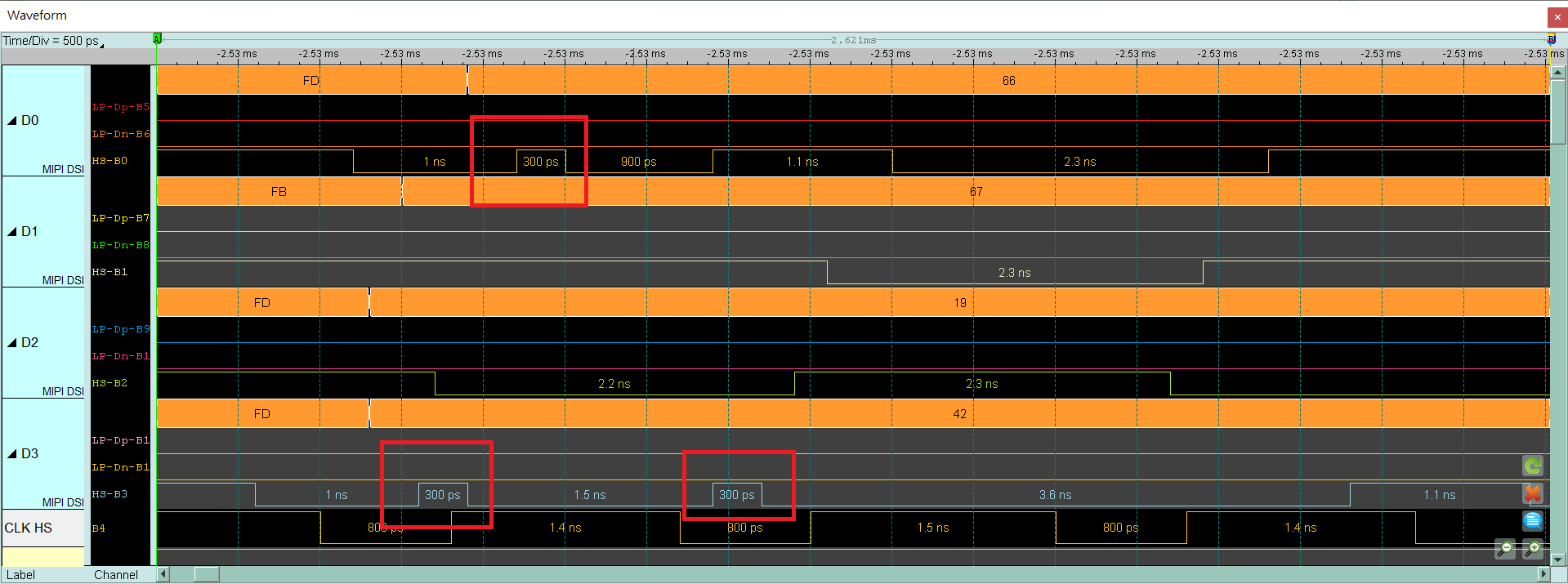Select the HS-B2 channel label

tap(109, 383)
